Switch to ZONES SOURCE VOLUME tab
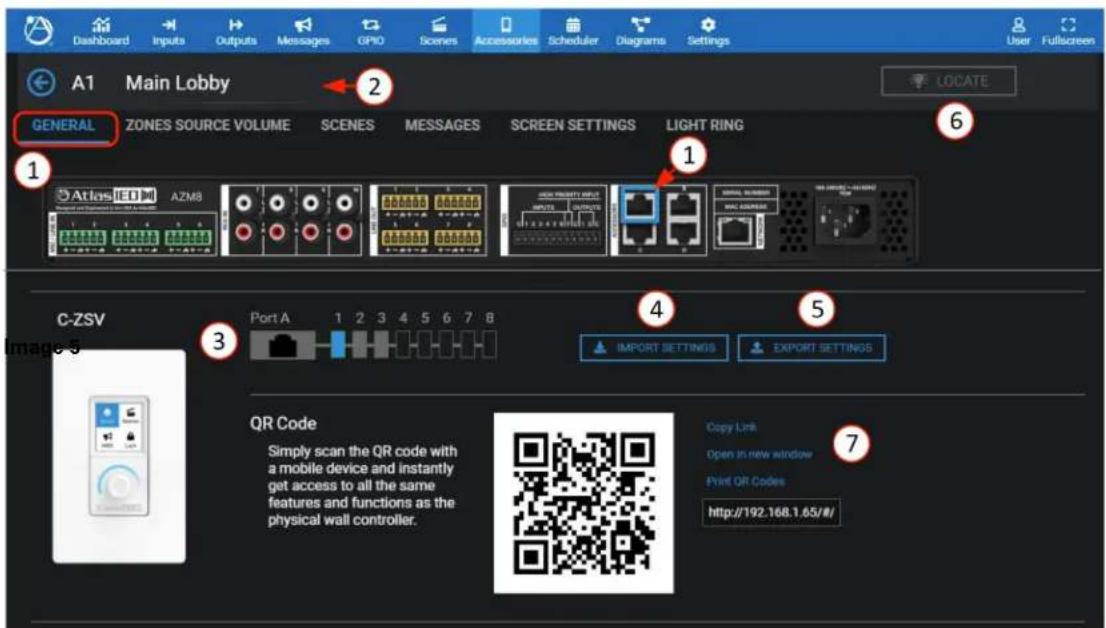The height and width of the screenshot is (628, 1106). coord(207,126)
